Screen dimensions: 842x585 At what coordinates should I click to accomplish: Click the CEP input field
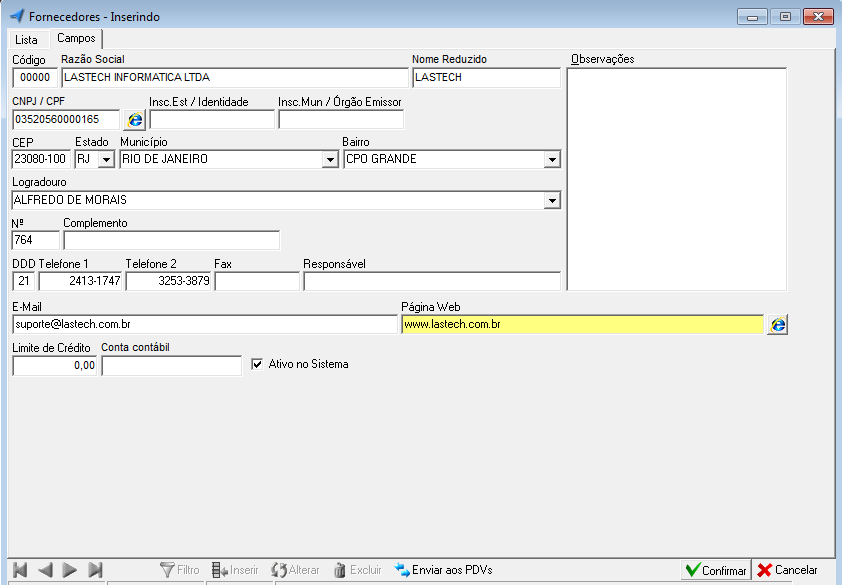pyautogui.click(x=41, y=160)
